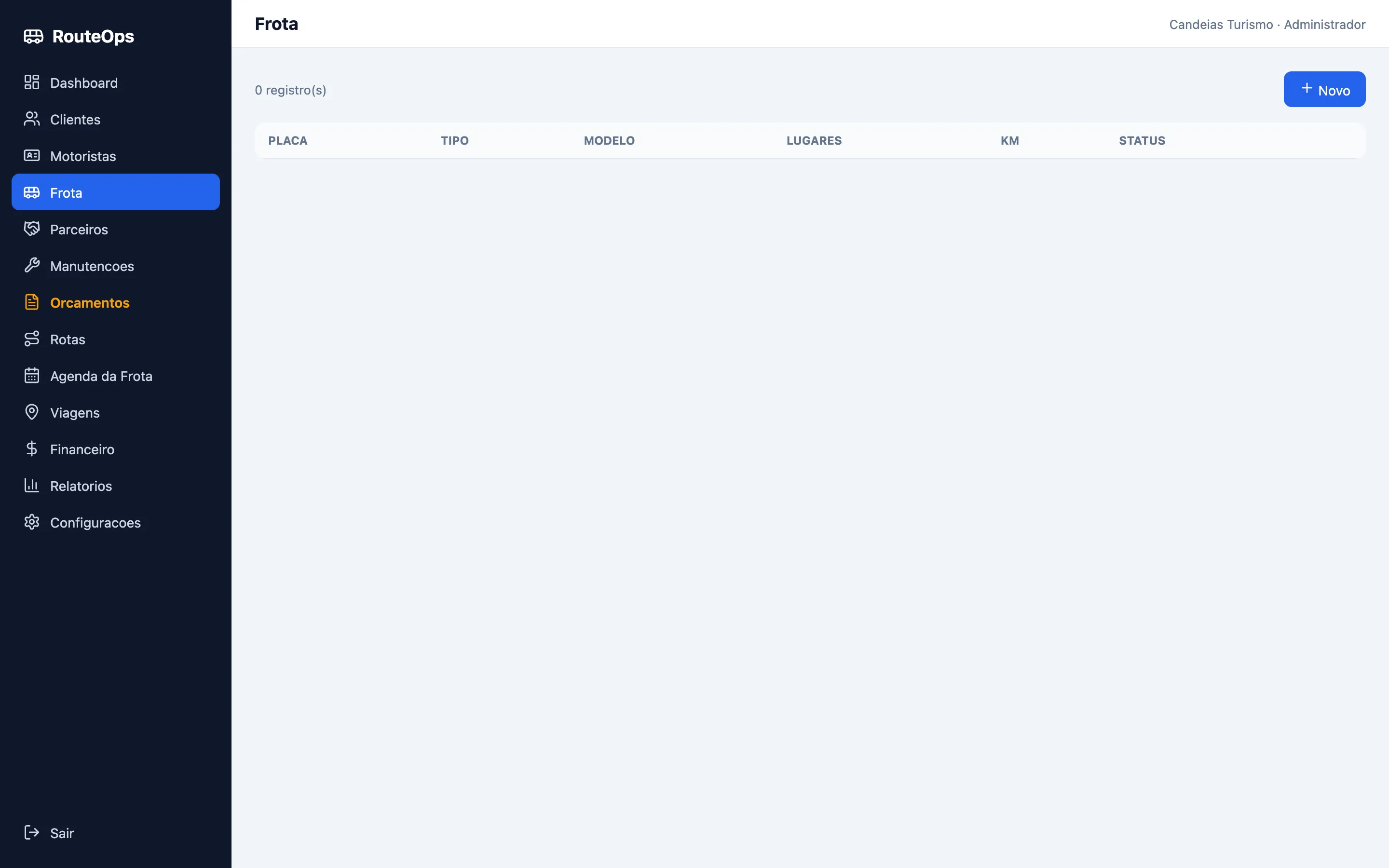
Task: Click the KM column header
Action: 1009,141
